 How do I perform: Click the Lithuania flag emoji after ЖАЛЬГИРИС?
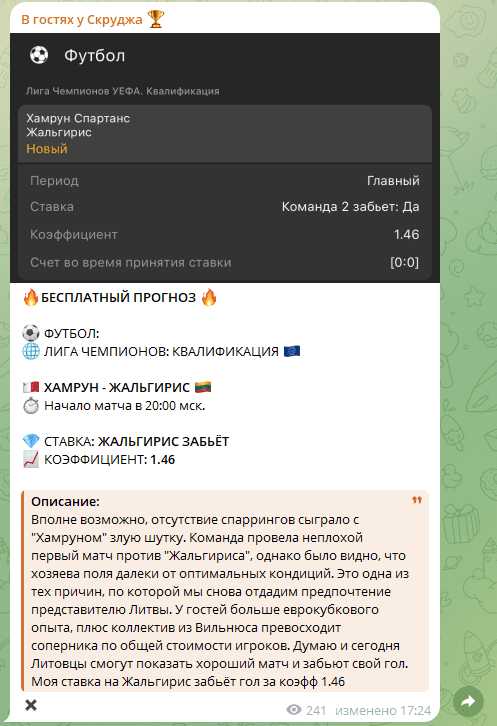203,387
